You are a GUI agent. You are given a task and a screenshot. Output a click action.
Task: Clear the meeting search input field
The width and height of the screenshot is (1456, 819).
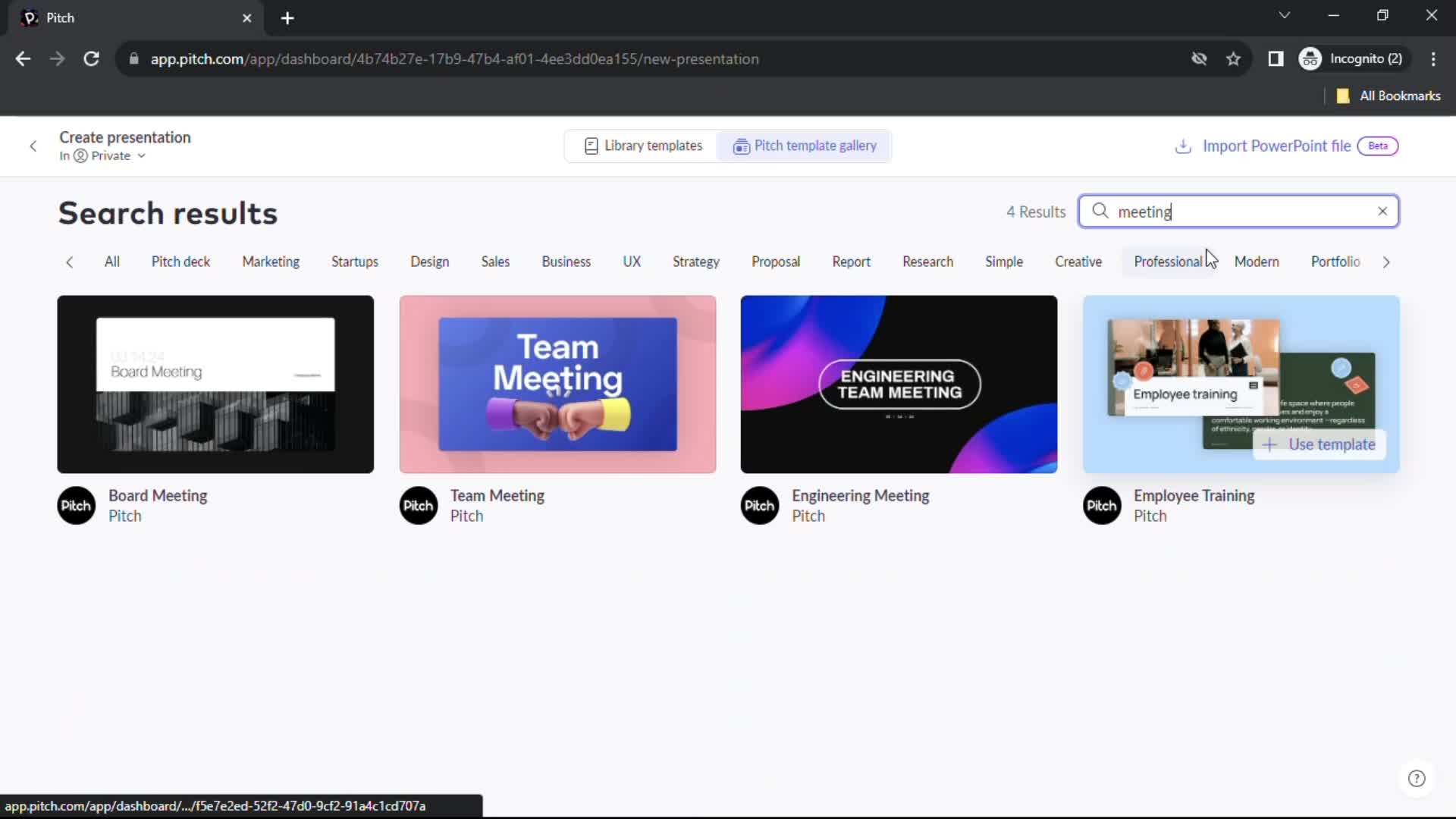[1383, 211]
